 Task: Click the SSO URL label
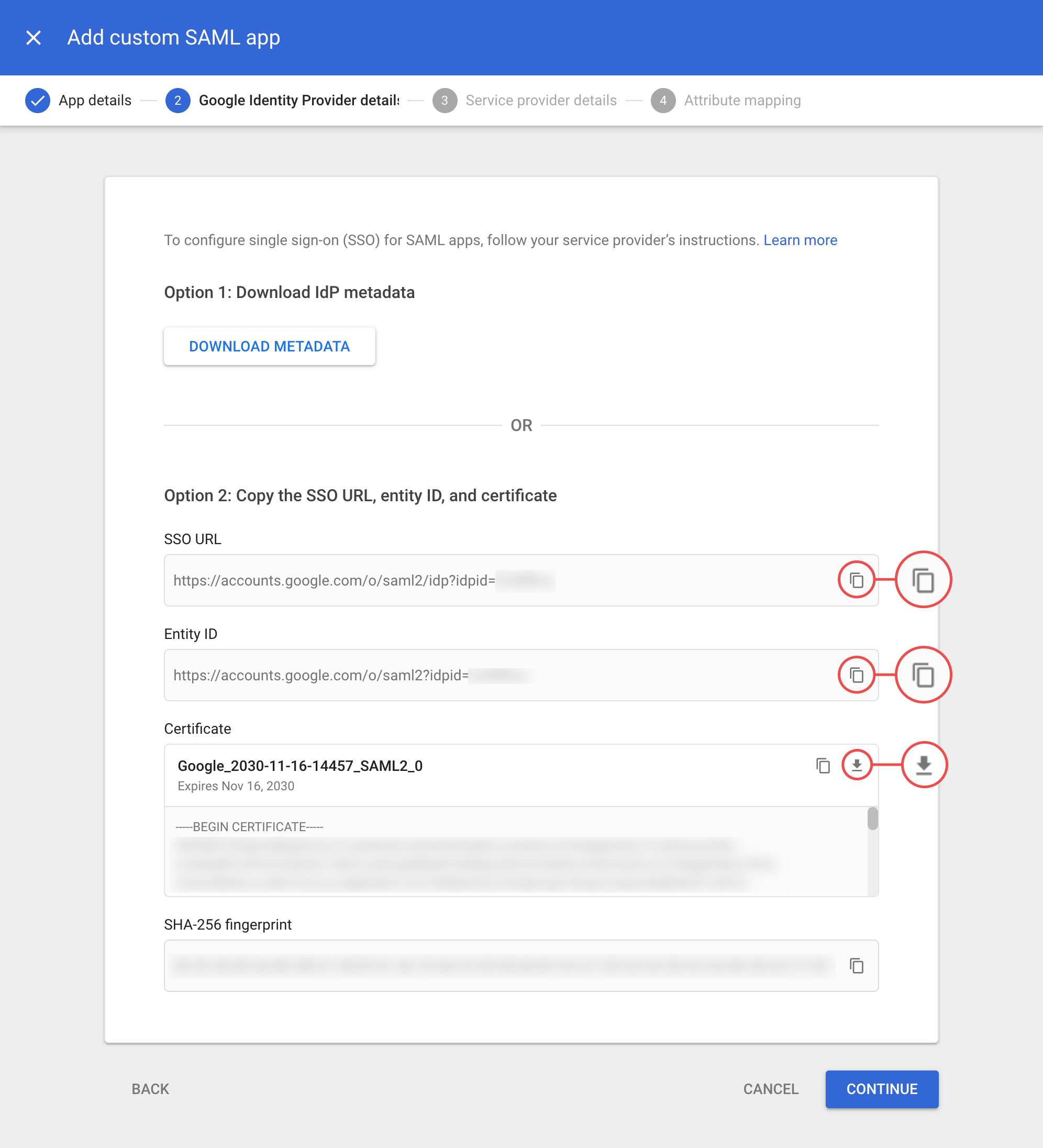coord(193,539)
